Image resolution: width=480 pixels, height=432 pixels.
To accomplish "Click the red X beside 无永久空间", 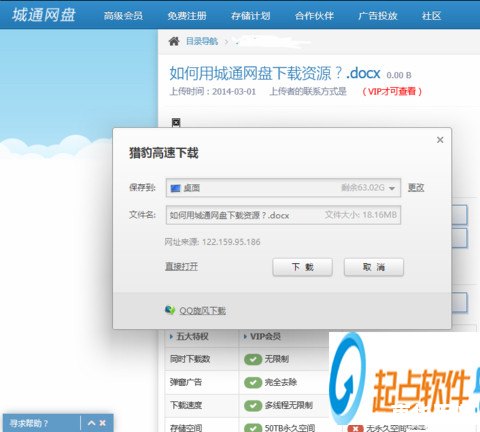I will point(355,428).
